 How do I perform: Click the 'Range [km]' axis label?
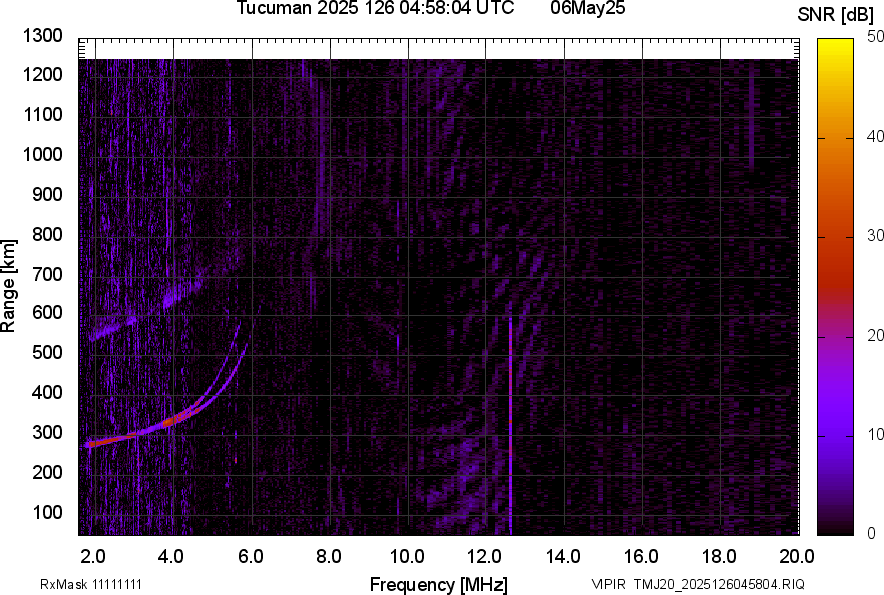(8, 286)
